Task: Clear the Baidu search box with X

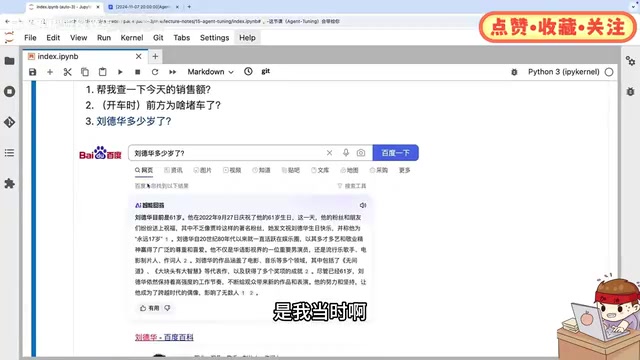Action: (329, 153)
